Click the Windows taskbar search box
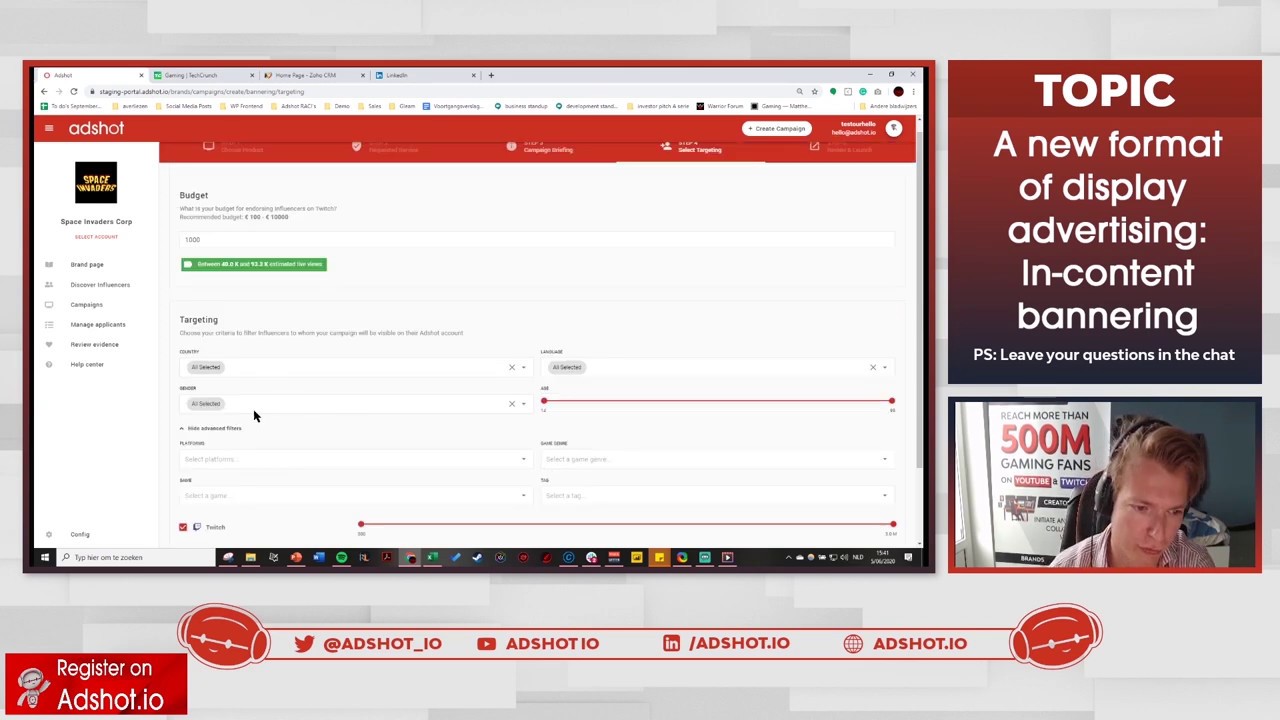 (135, 557)
